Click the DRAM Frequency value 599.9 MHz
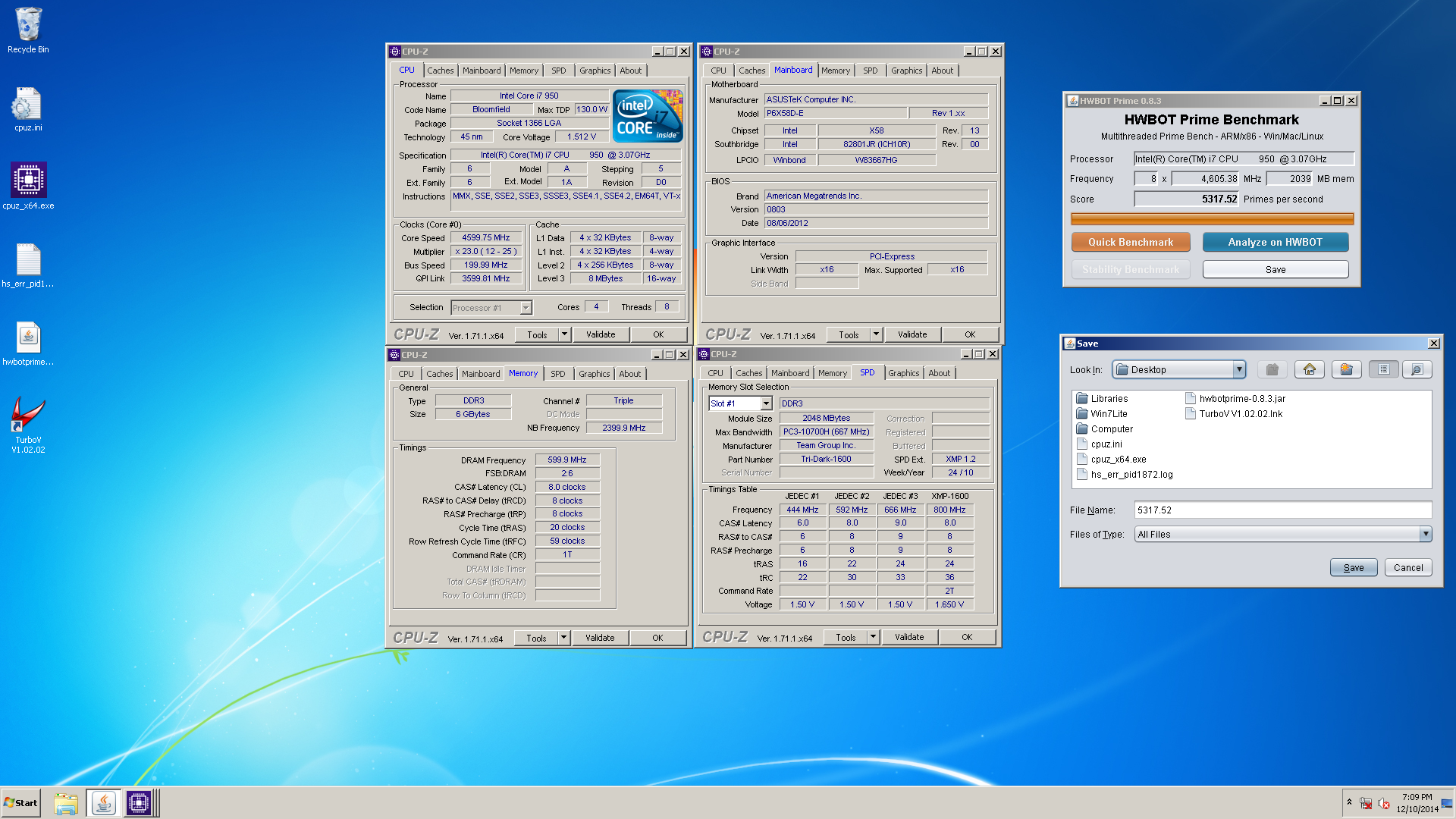This screenshot has width=1456, height=819. tap(567, 460)
